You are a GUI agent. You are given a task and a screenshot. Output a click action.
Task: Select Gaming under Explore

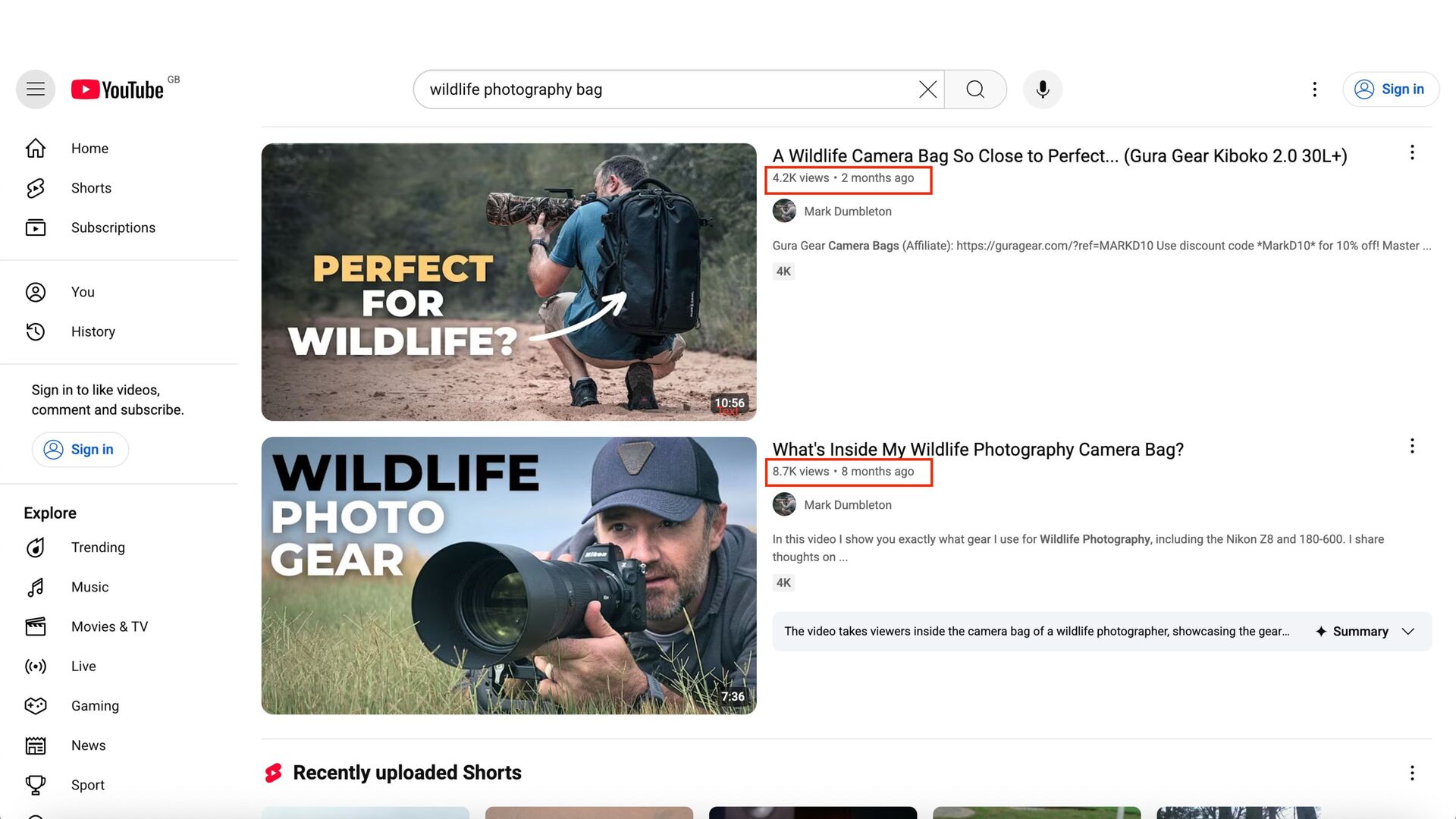(x=95, y=706)
